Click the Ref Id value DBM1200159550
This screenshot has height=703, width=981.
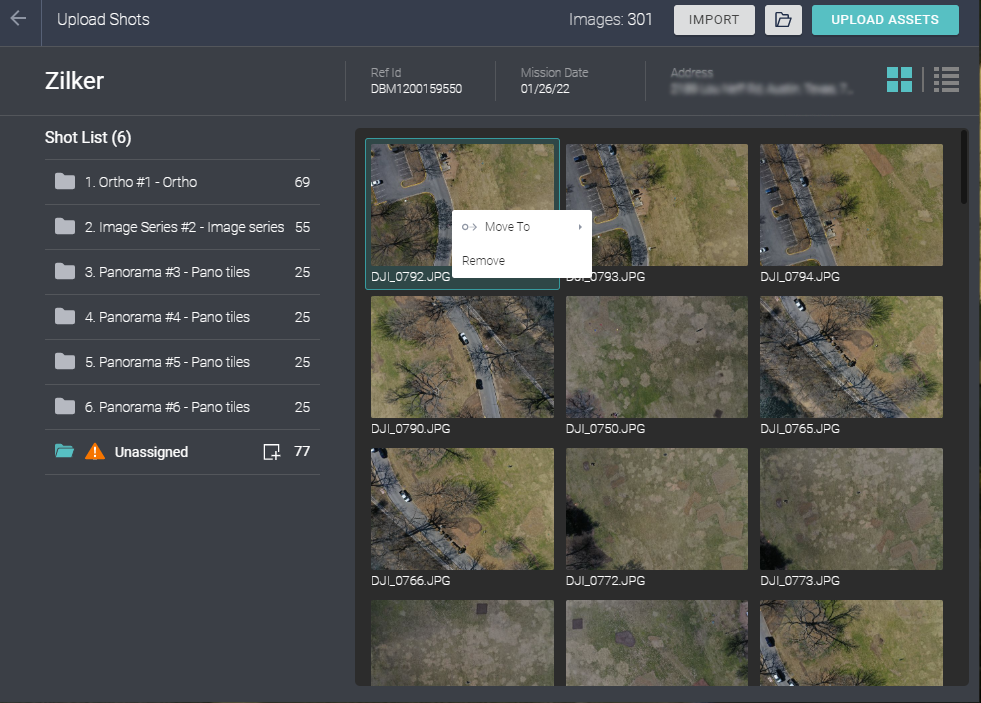click(416, 89)
